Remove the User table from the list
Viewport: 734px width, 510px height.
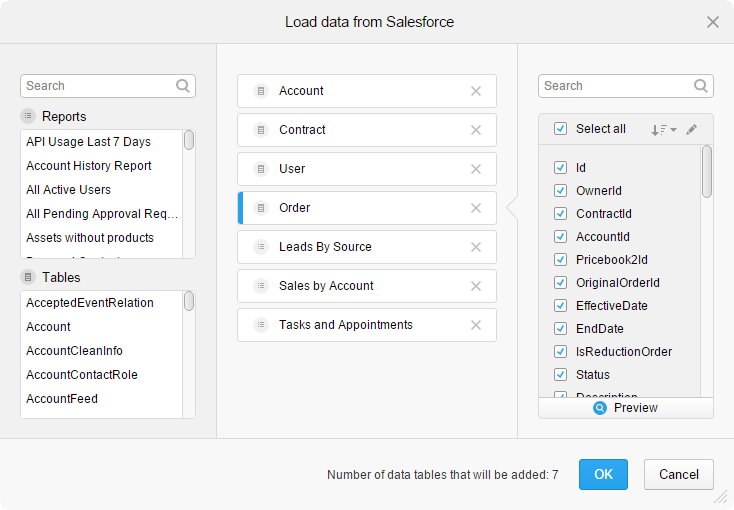pos(476,169)
